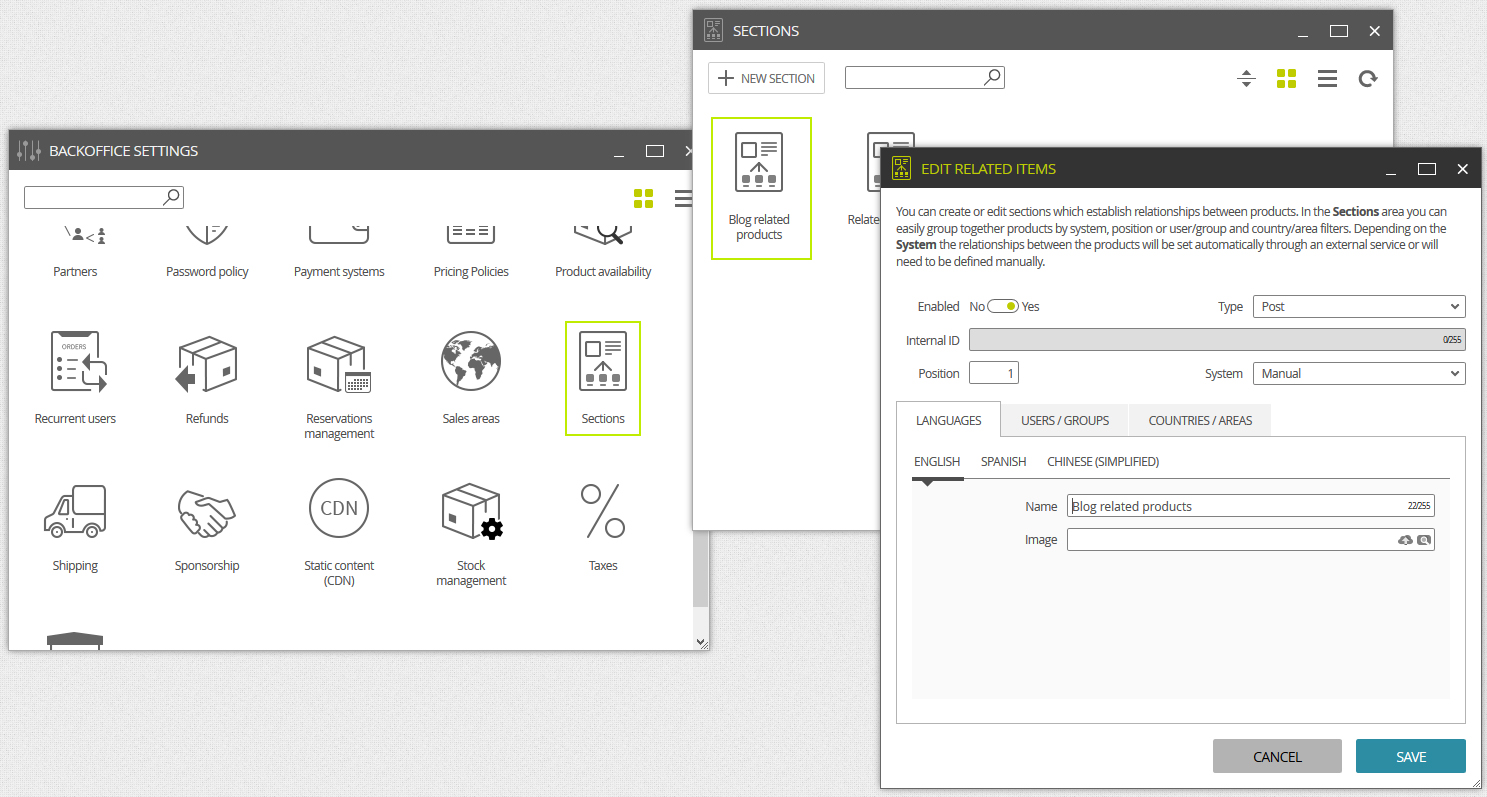
Task: Open the Refunds settings icon
Action: [x=207, y=364]
